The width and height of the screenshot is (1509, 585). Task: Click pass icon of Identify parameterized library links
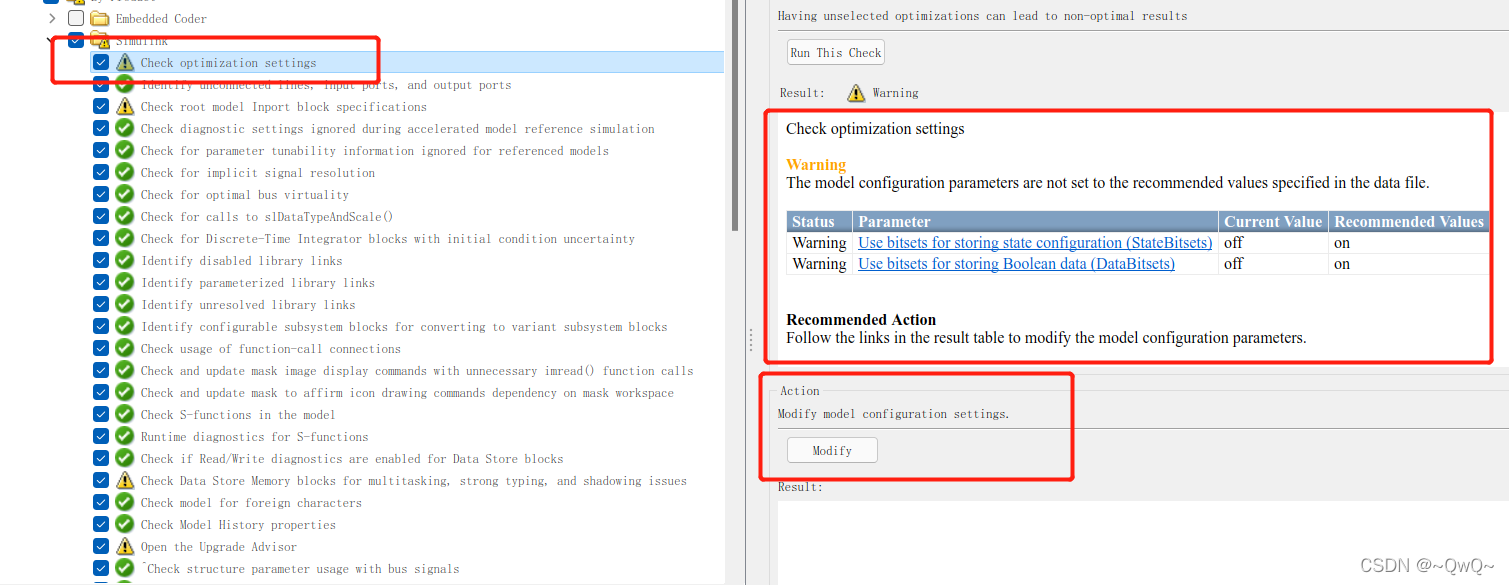[x=124, y=282]
